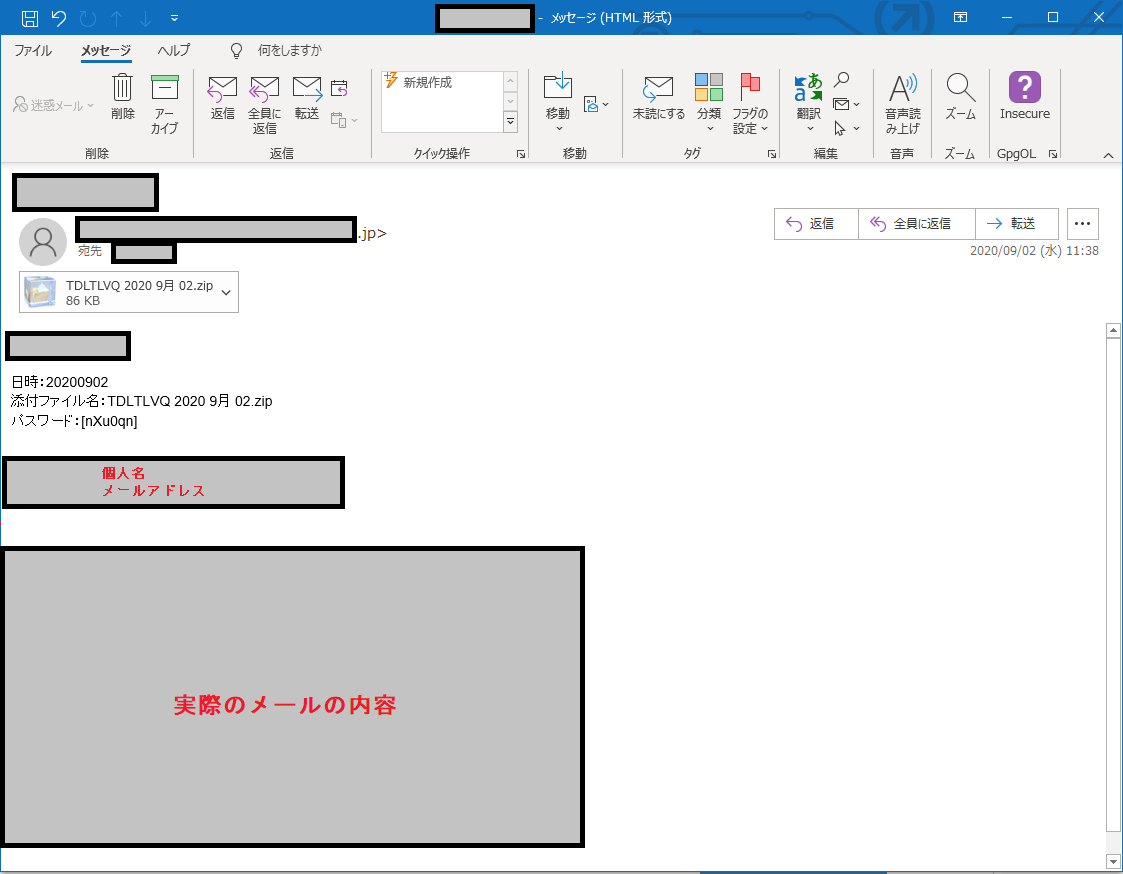Delete the message with 削除 icon

coord(123,97)
